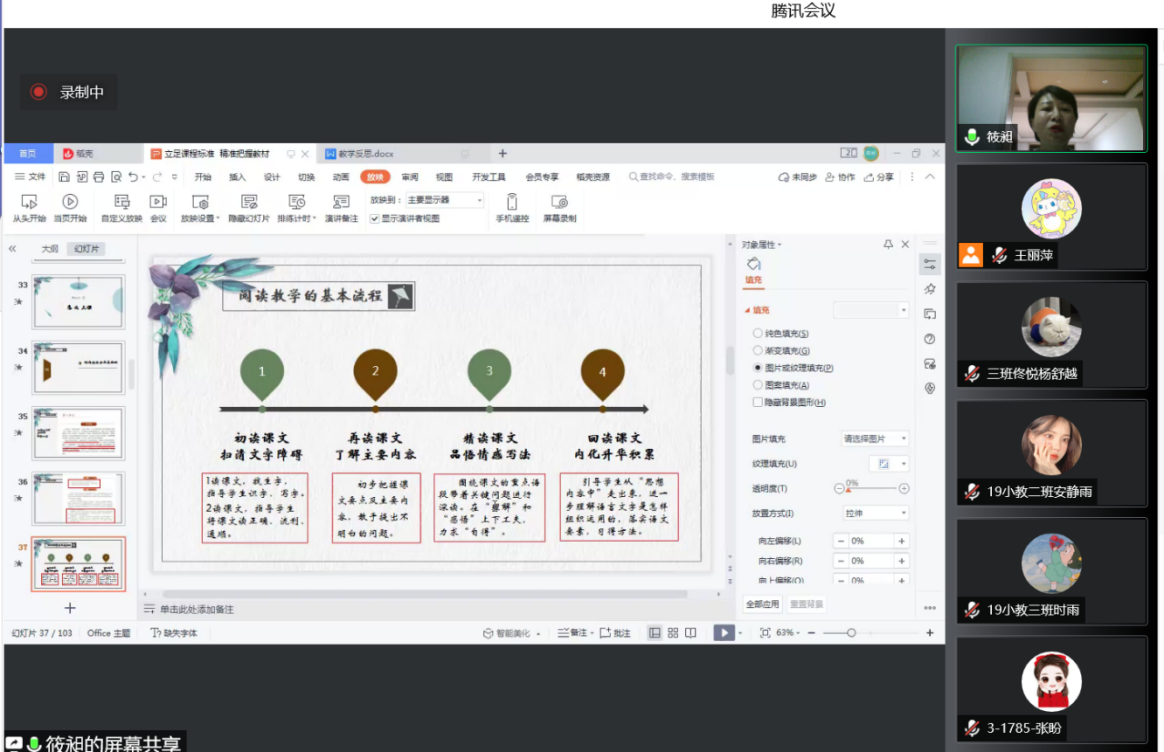Enable 隐藏背景图形 checkbox
Viewport: 1164px width, 752px height.
coord(757,402)
